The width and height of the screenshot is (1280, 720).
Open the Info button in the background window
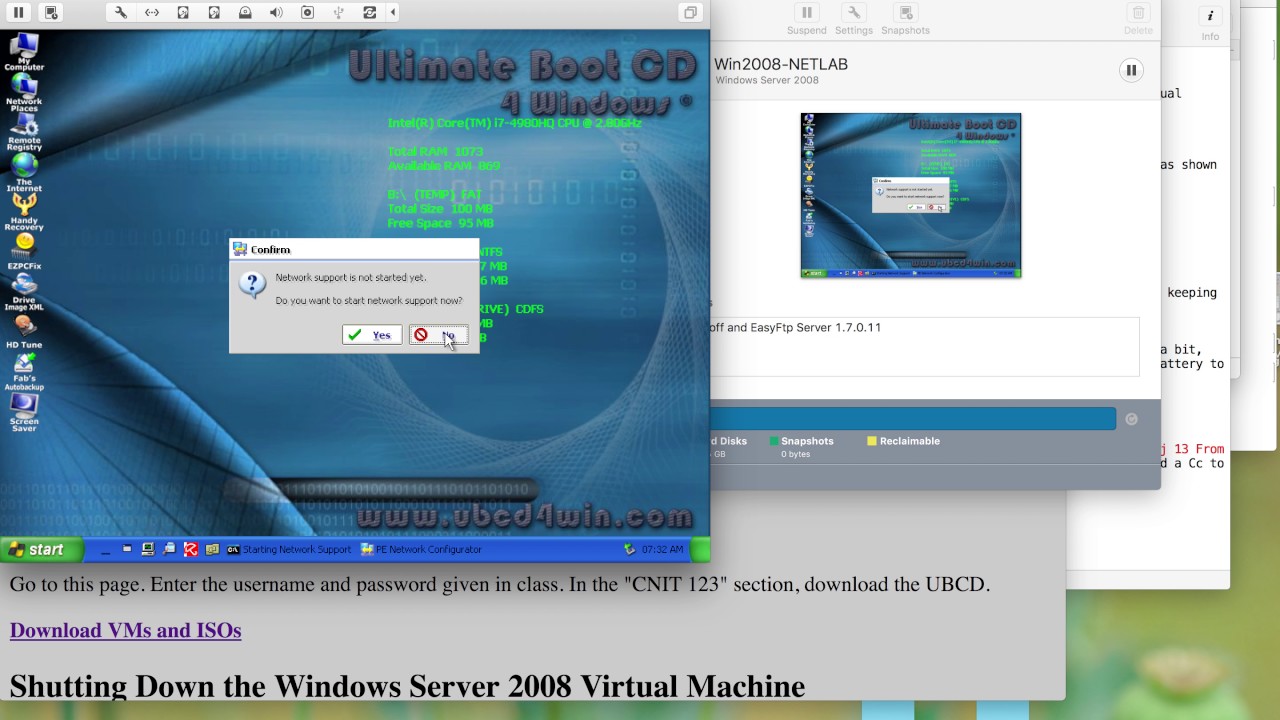(x=1210, y=23)
